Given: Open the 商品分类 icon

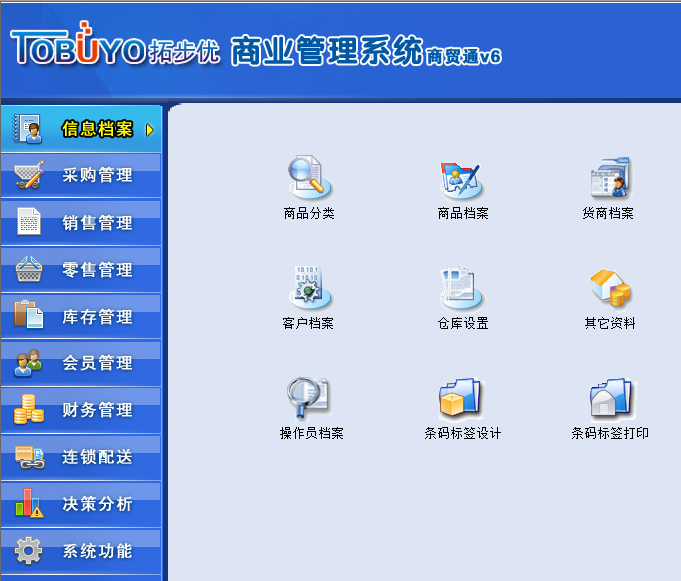Looking at the screenshot, I should tap(308, 180).
